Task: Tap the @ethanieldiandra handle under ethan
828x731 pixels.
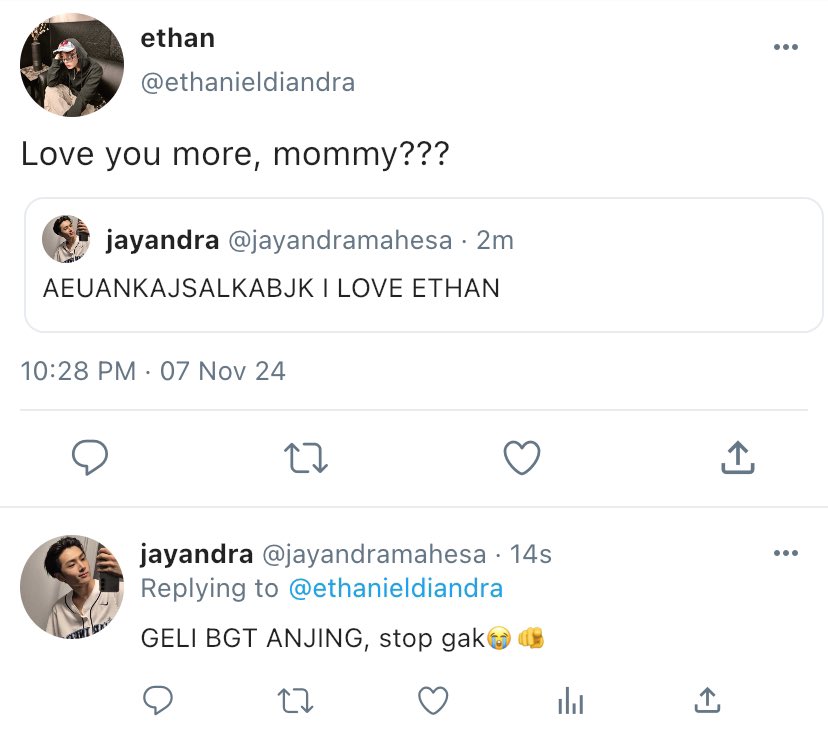Action: [248, 82]
